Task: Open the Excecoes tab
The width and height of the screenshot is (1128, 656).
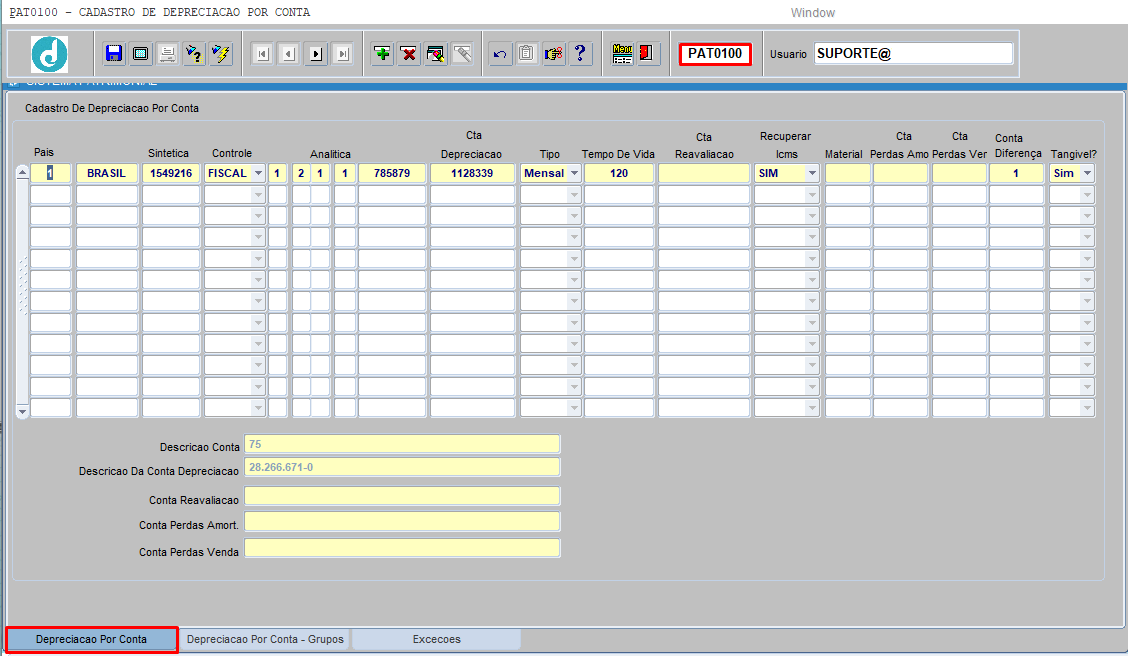Action: point(436,639)
